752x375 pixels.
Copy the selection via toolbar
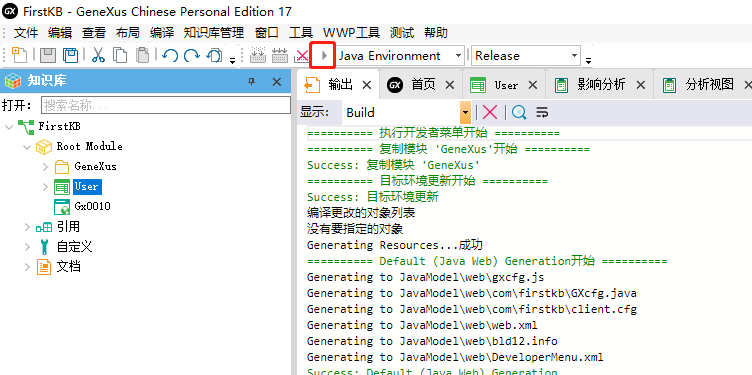[x=120, y=56]
